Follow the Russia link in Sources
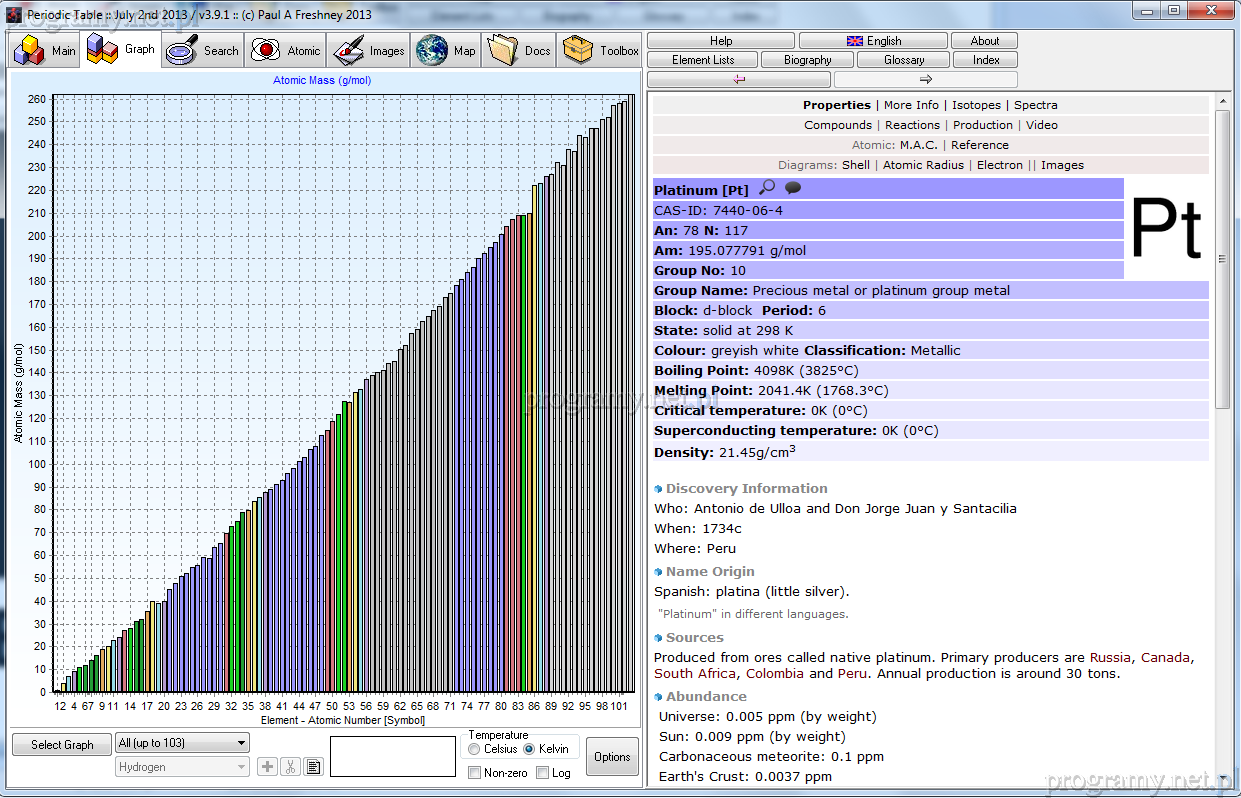Screen dimensions: 1241x798 (x=1110, y=658)
